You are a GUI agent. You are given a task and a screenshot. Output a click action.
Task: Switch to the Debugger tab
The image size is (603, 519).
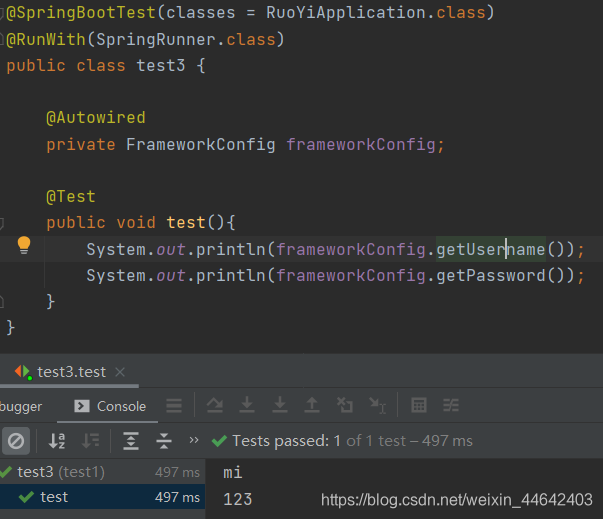point(21,406)
